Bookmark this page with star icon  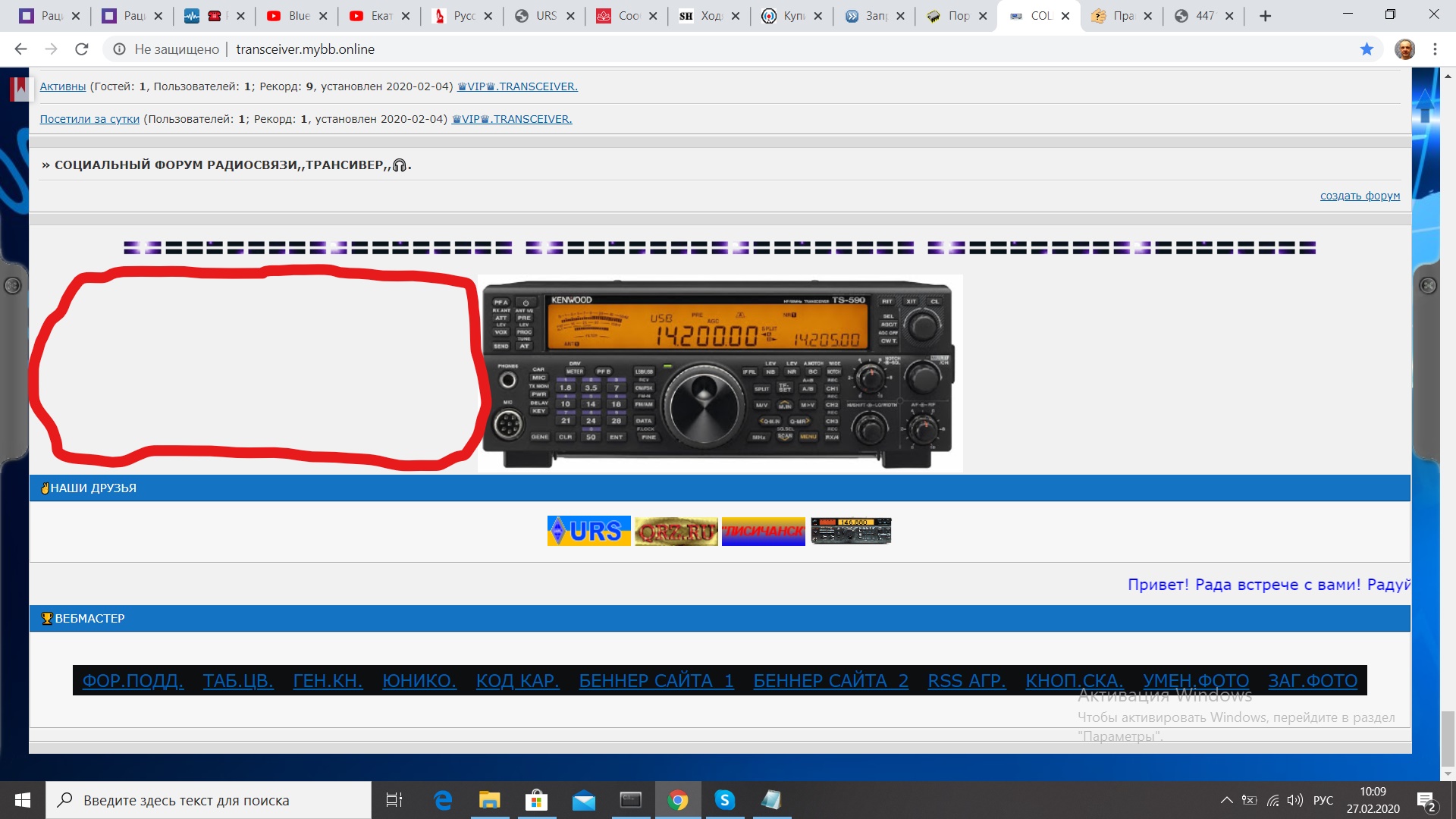click(x=1367, y=49)
